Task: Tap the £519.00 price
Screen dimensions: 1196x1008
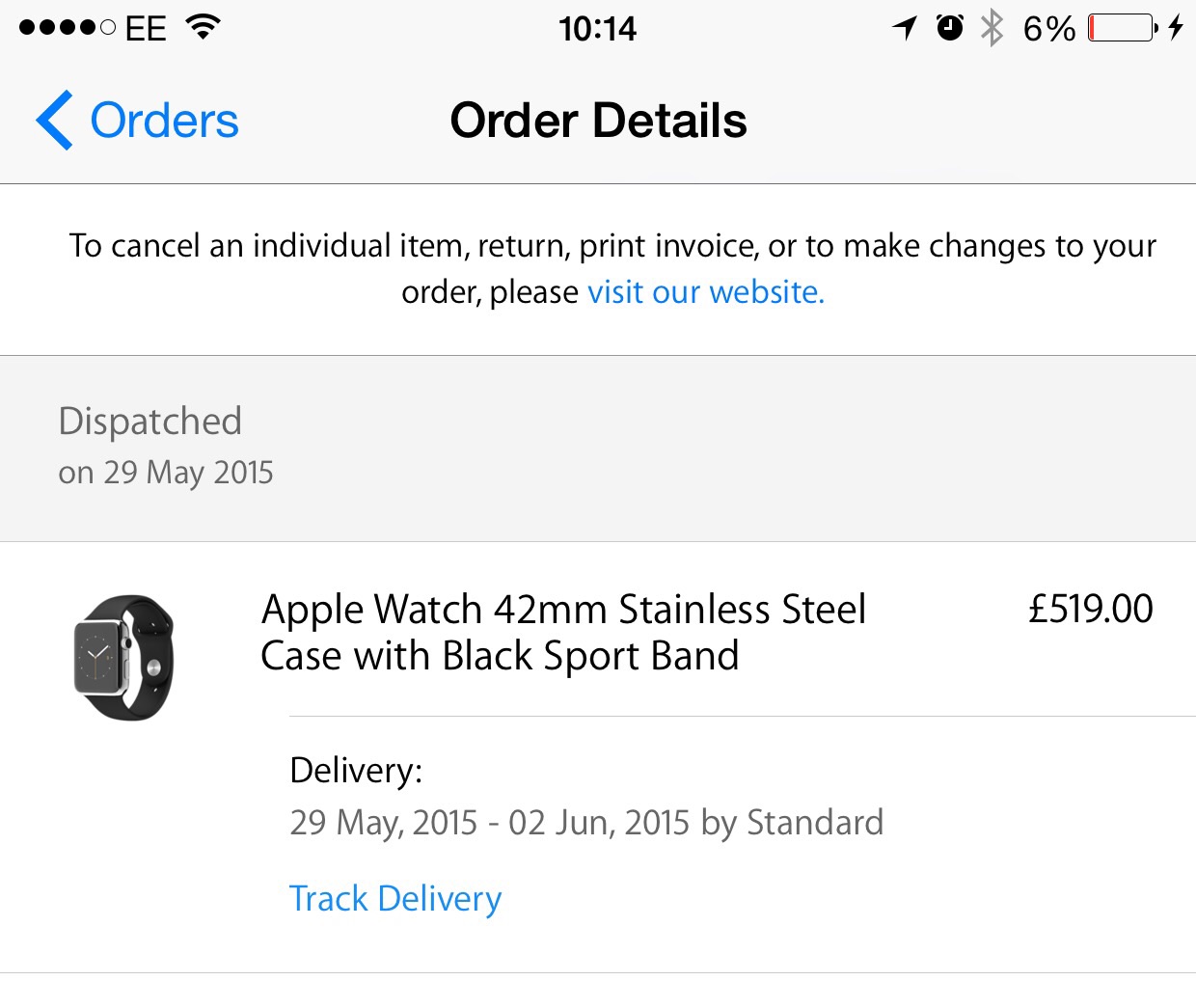Action: [x=1091, y=609]
